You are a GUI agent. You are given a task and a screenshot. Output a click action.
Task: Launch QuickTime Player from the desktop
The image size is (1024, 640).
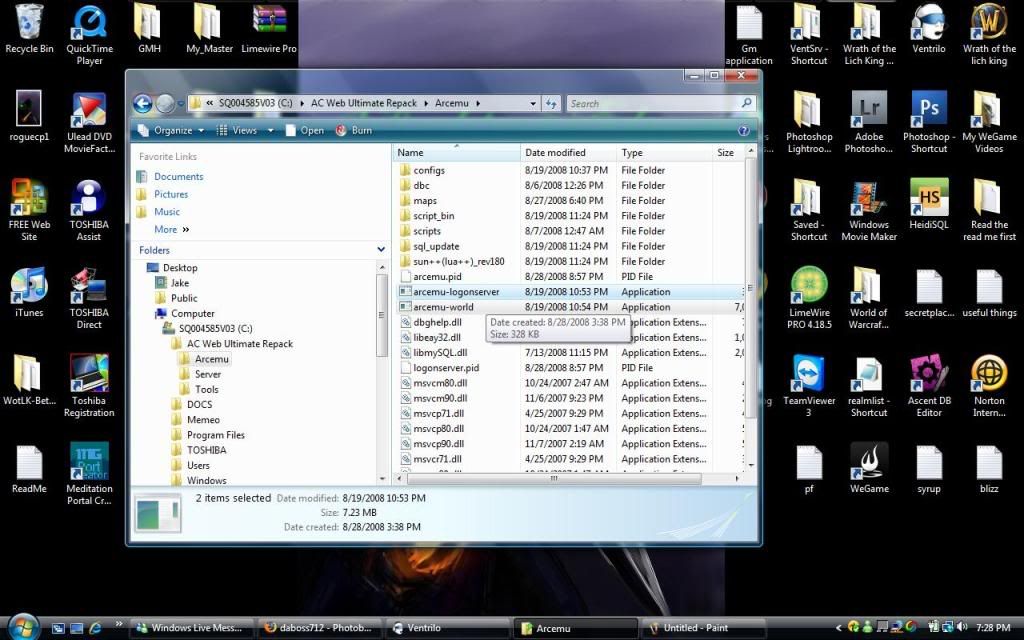(89, 36)
